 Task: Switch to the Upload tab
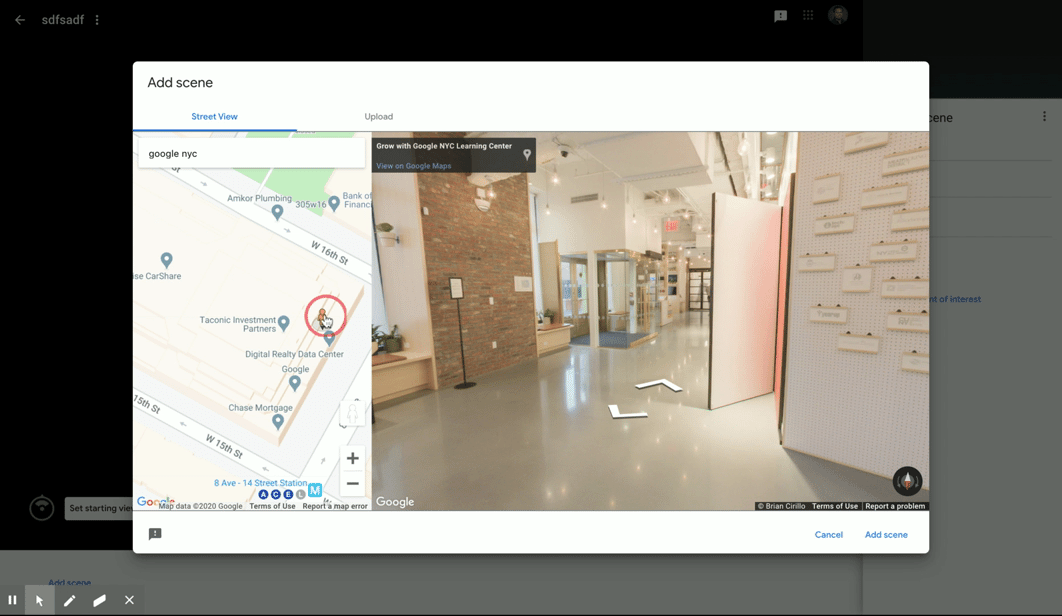(x=379, y=117)
